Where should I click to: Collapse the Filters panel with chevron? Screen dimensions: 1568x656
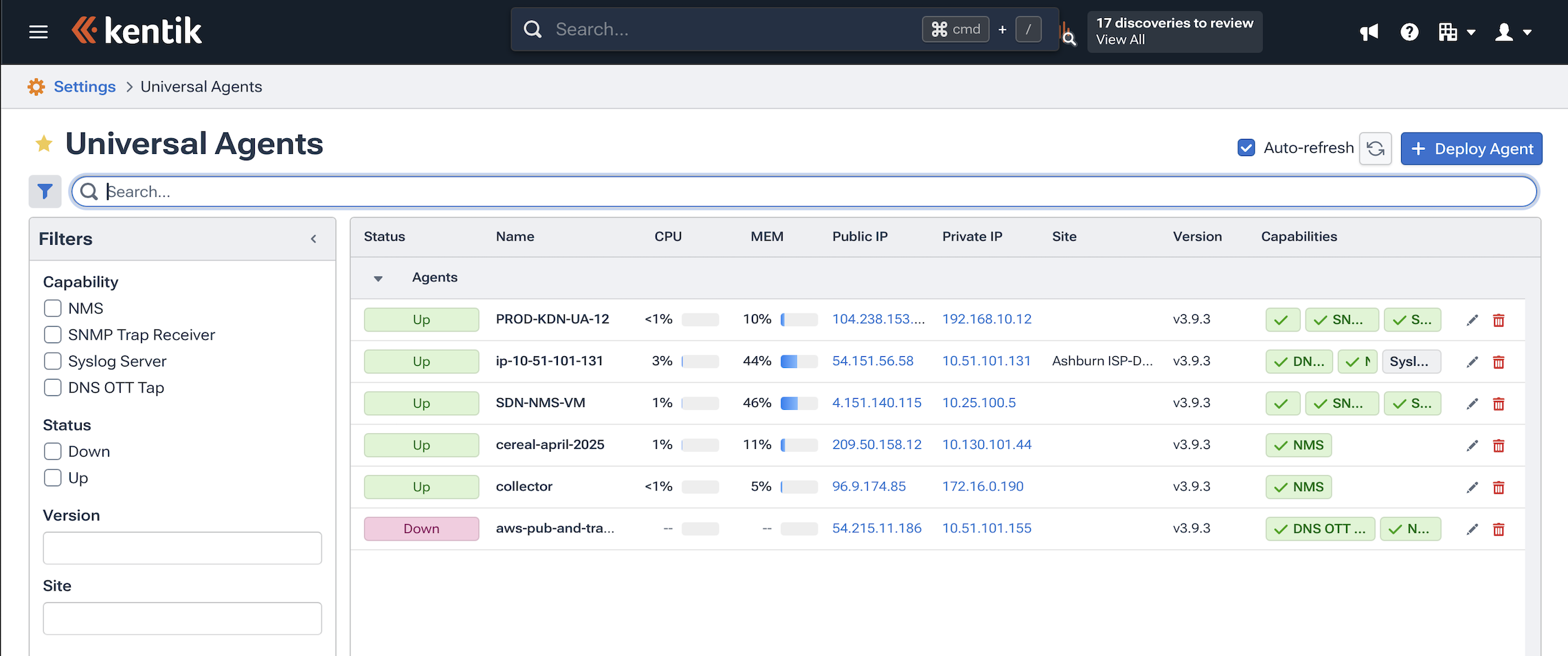(313, 239)
